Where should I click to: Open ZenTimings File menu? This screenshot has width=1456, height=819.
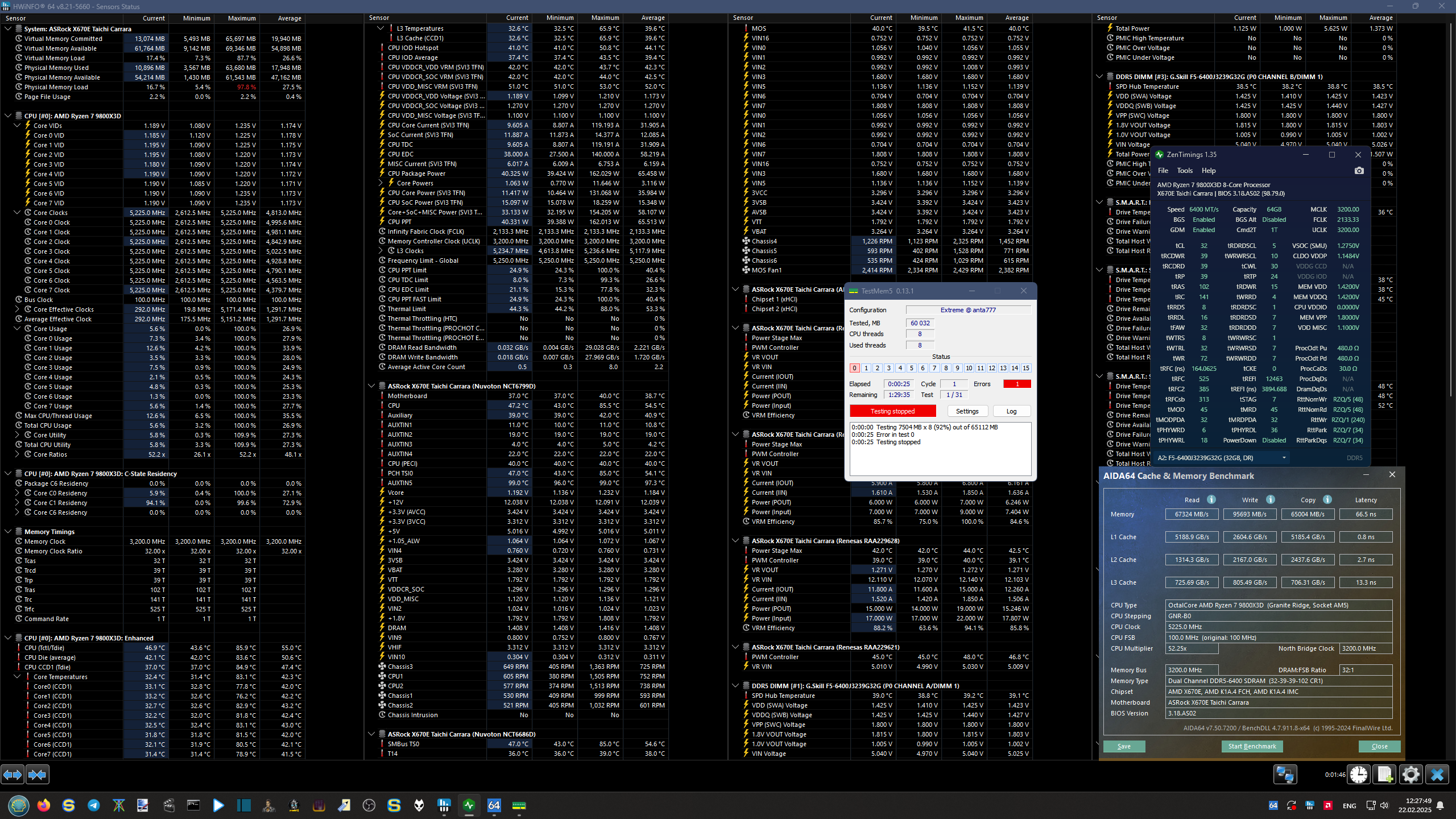click(x=1163, y=171)
